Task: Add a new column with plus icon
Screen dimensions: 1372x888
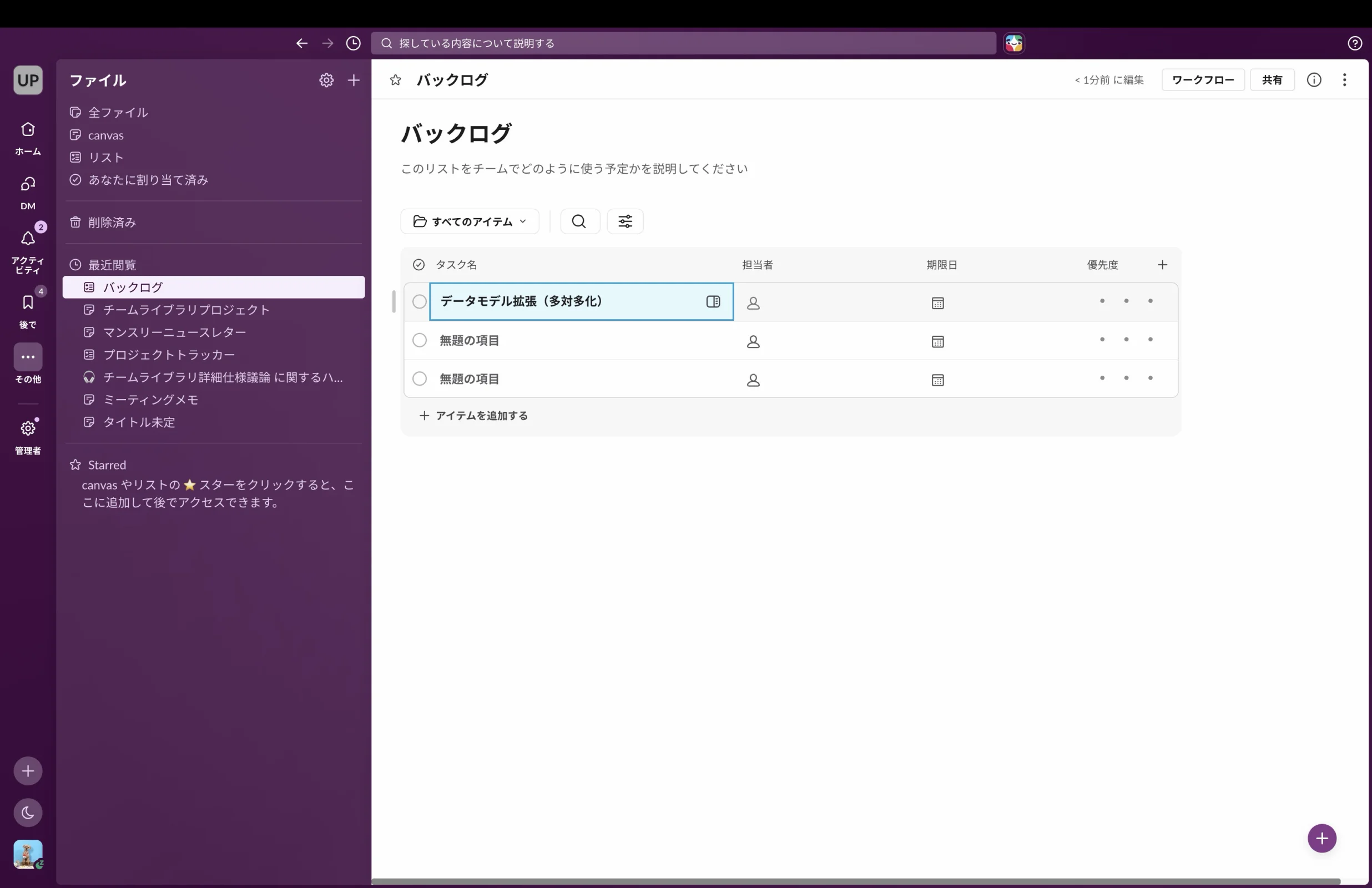Action: point(1162,265)
